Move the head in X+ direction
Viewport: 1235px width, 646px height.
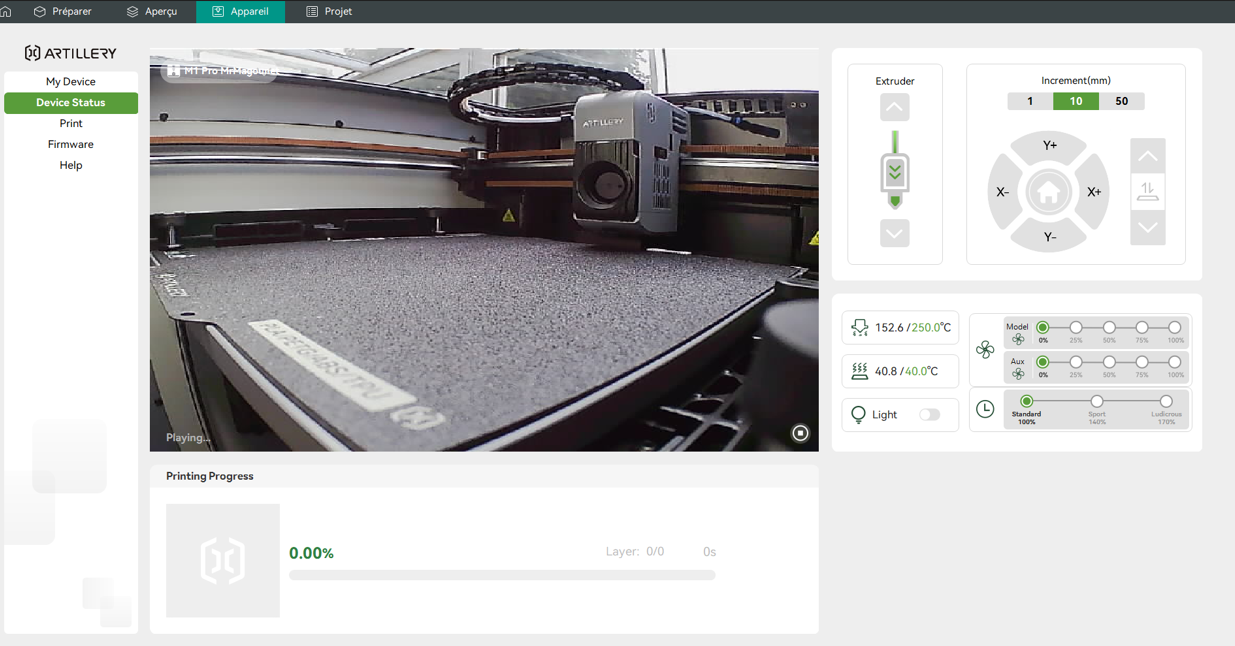[x=1094, y=192]
